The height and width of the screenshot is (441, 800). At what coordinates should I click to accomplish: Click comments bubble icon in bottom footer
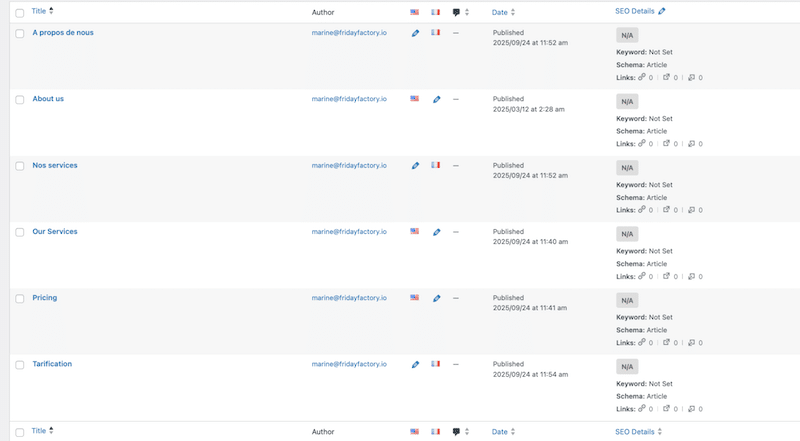point(456,432)
